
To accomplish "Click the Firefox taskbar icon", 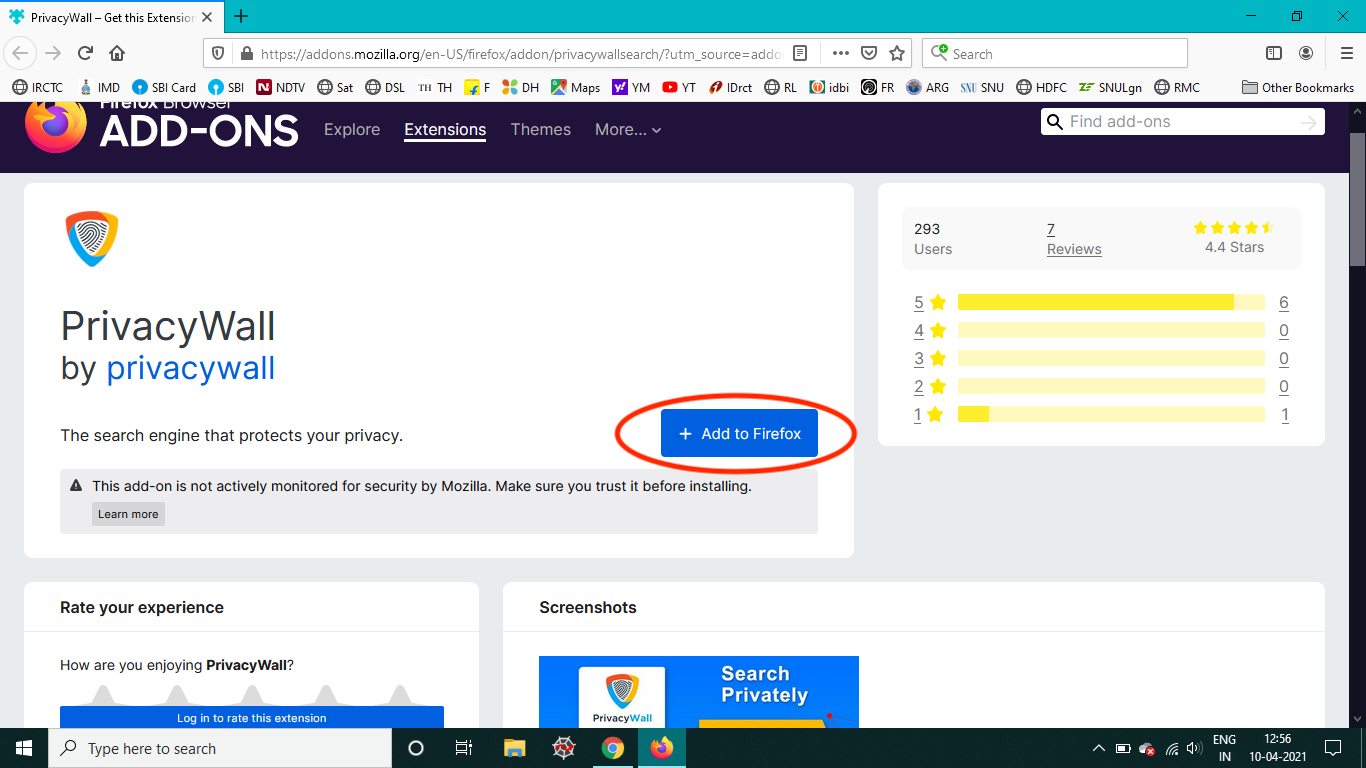I will click(662, 748).
